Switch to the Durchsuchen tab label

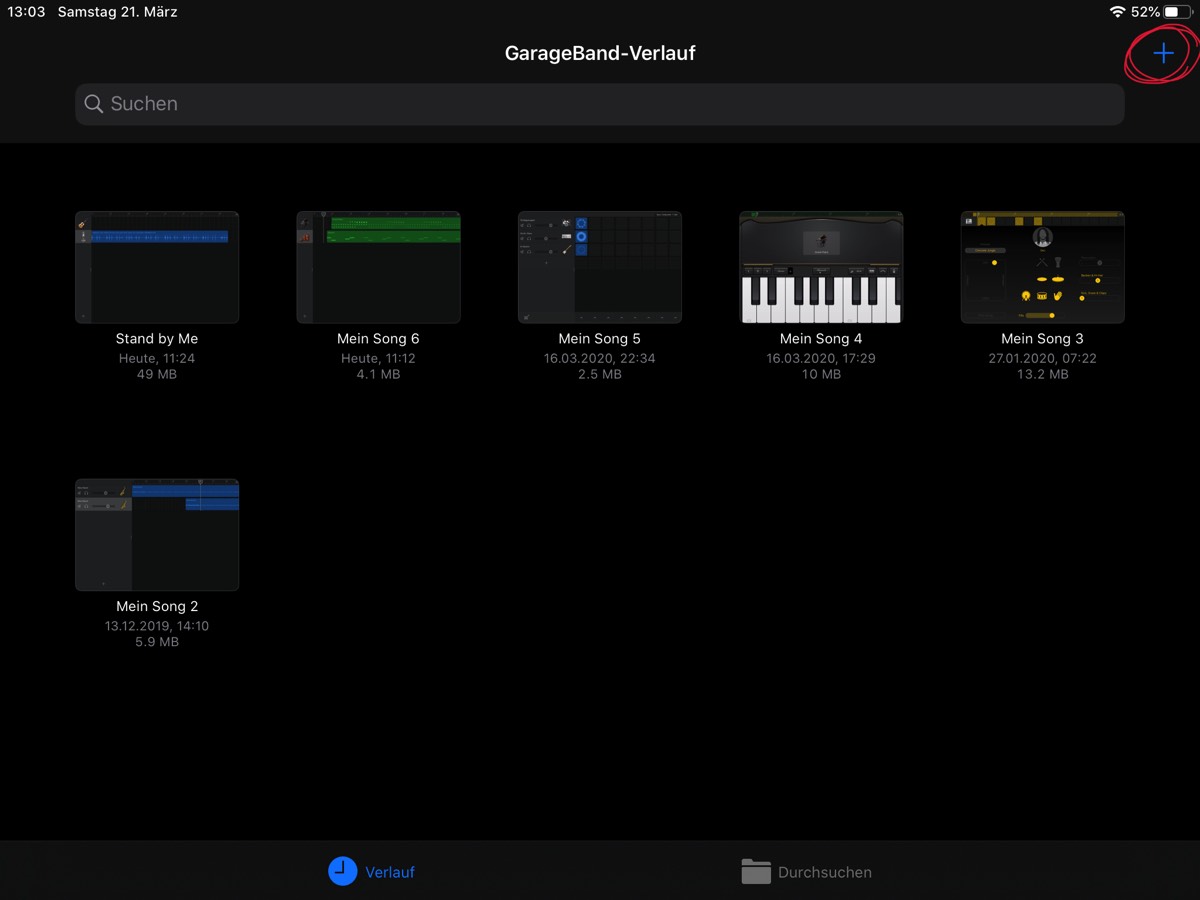(x=825, y=872)
